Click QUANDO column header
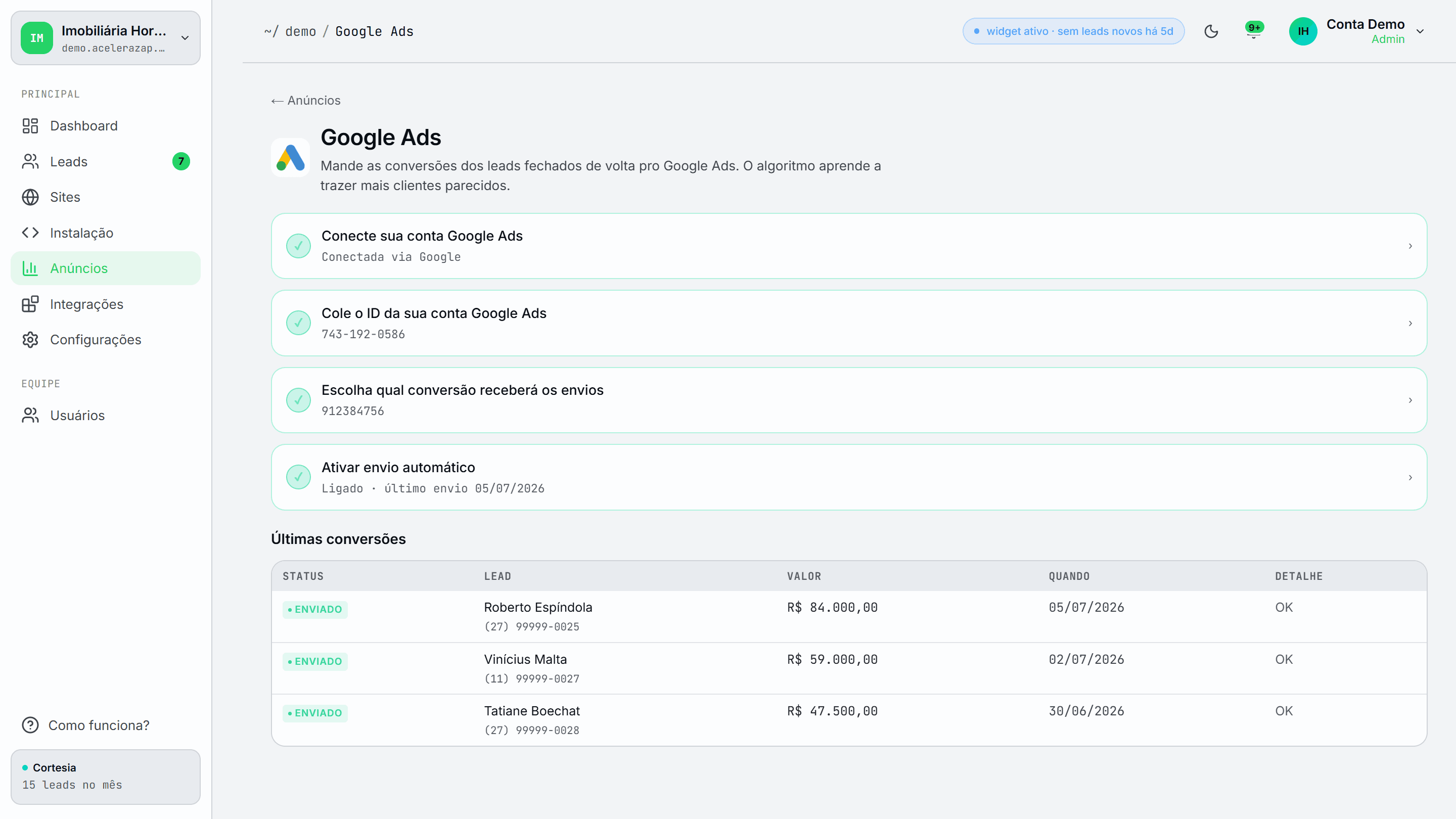The image size is (1456, 819). click(1069, 576)
